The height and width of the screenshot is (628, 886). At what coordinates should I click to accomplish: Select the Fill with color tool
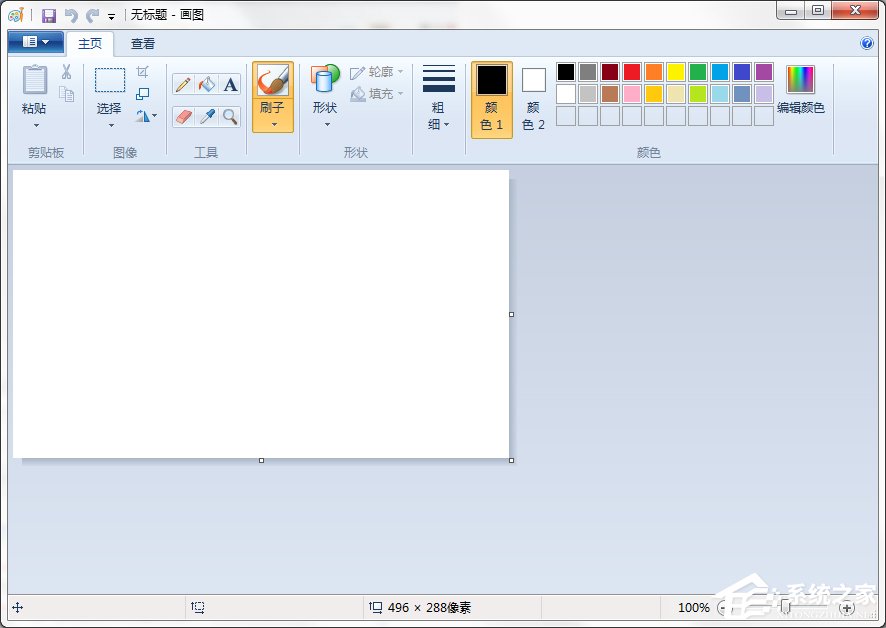(205, 84)
